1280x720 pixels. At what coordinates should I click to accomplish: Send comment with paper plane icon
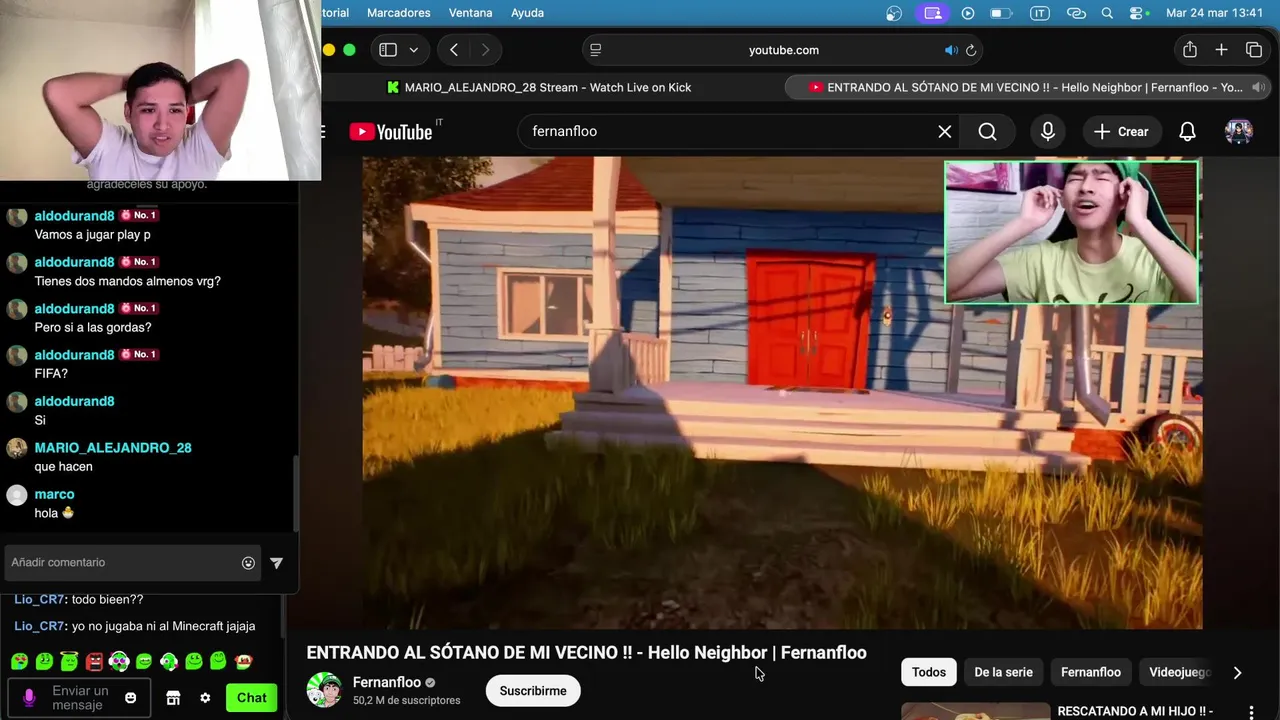click(277, 563)
